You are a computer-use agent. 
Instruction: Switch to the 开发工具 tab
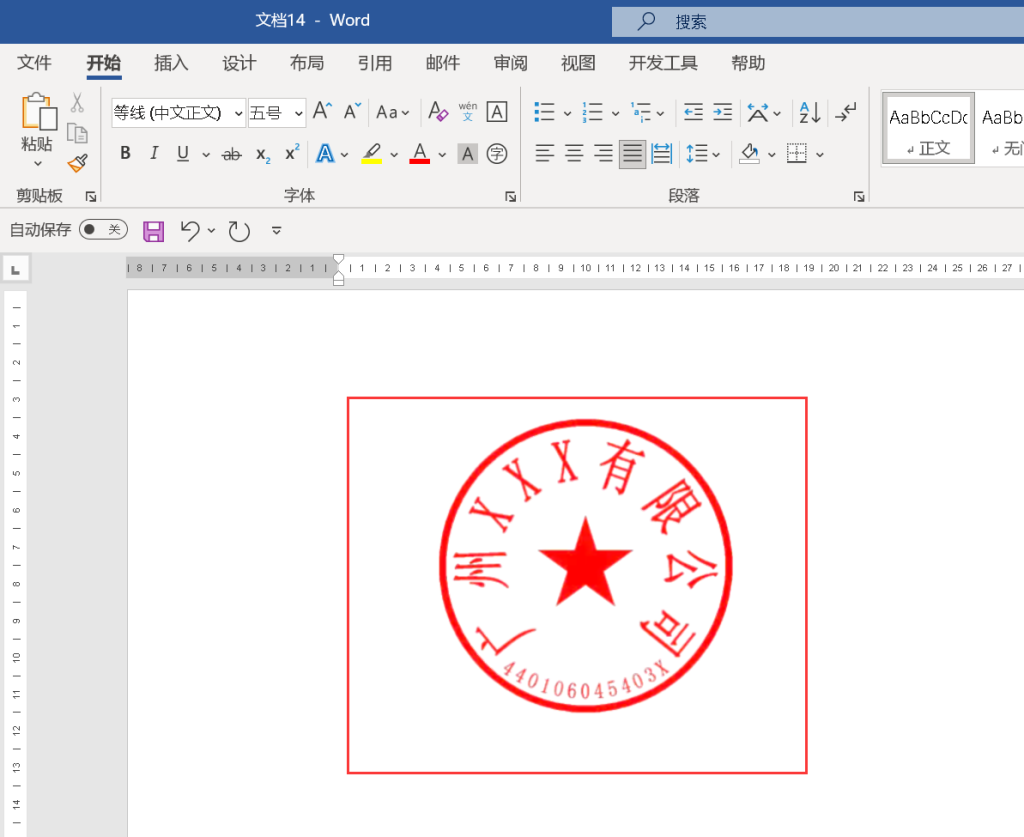(x=663, y=63)
